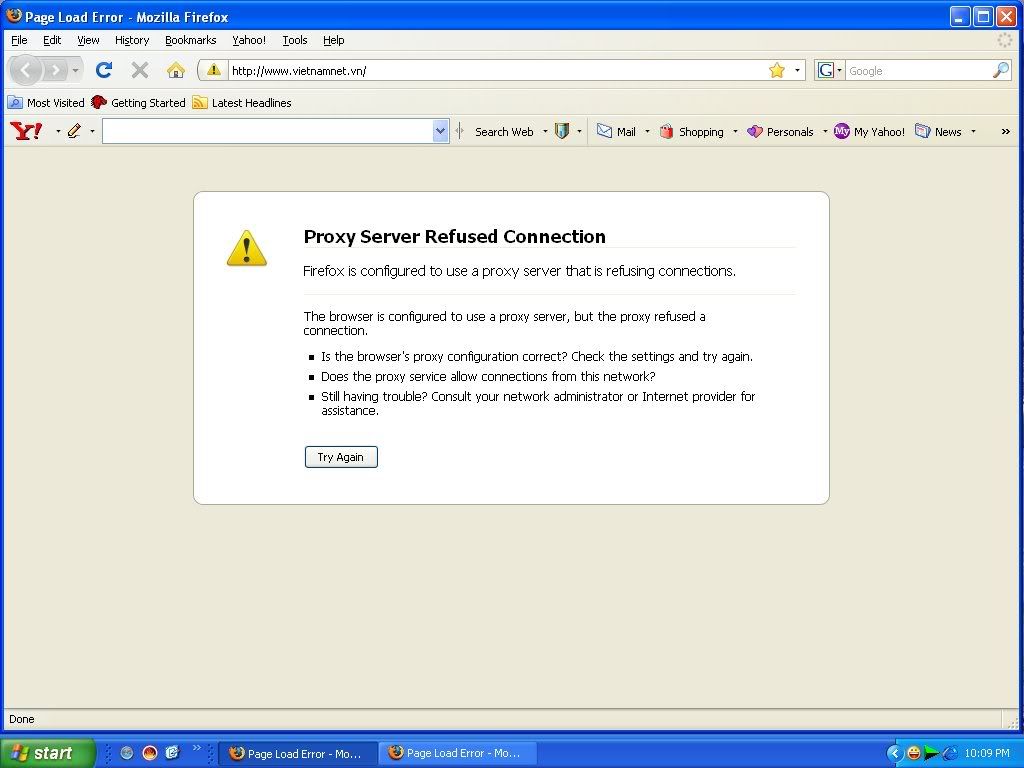Click the Try Again button

point(341,457)
